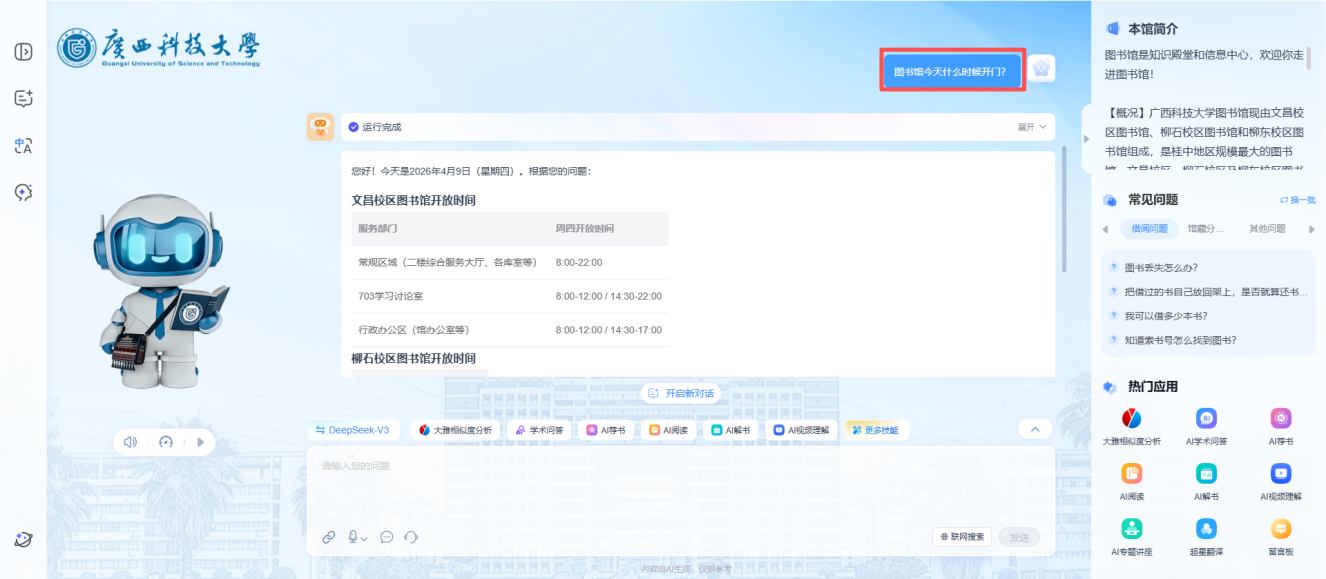Open the AI专题讲座 app icon
The height and width of the screenshot is (579, 1326).
(1131, 529)
